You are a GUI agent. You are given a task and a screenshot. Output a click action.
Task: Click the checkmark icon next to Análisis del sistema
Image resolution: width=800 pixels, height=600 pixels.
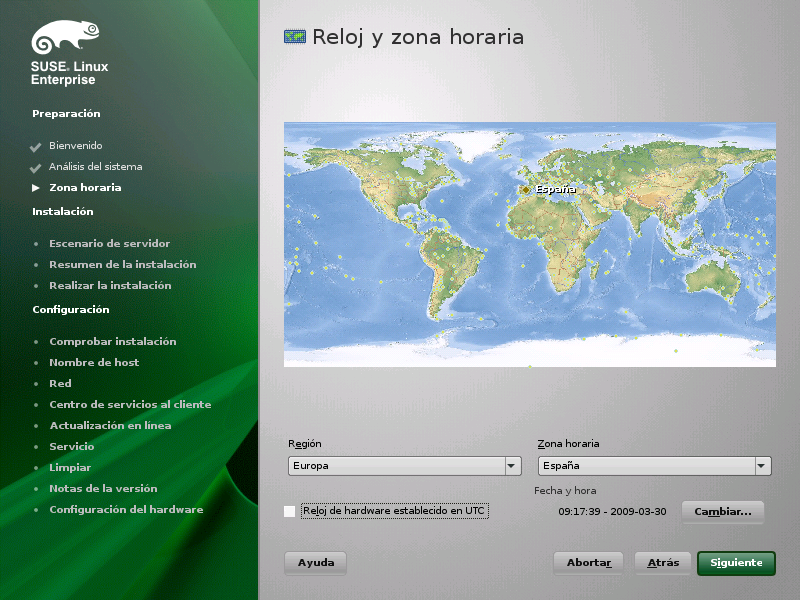click(36, 168)
